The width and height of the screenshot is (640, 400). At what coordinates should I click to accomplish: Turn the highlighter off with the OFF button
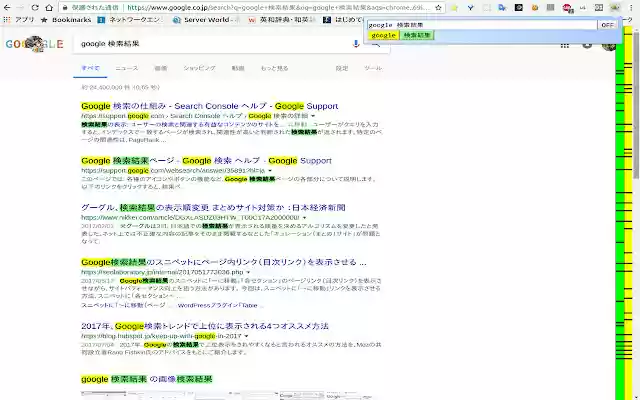(607, 25)
